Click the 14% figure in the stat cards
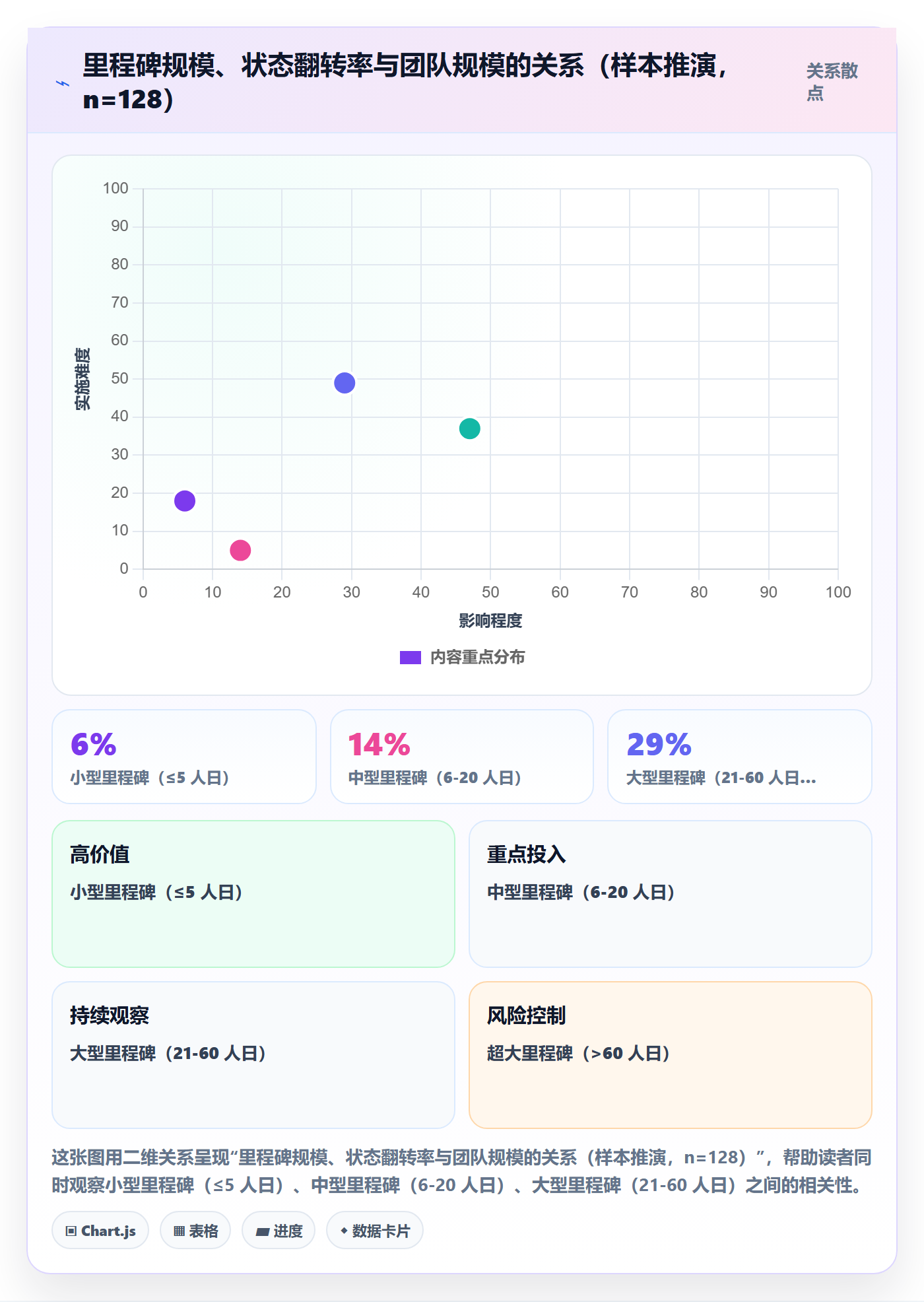924x1302 pixels. 379,745
